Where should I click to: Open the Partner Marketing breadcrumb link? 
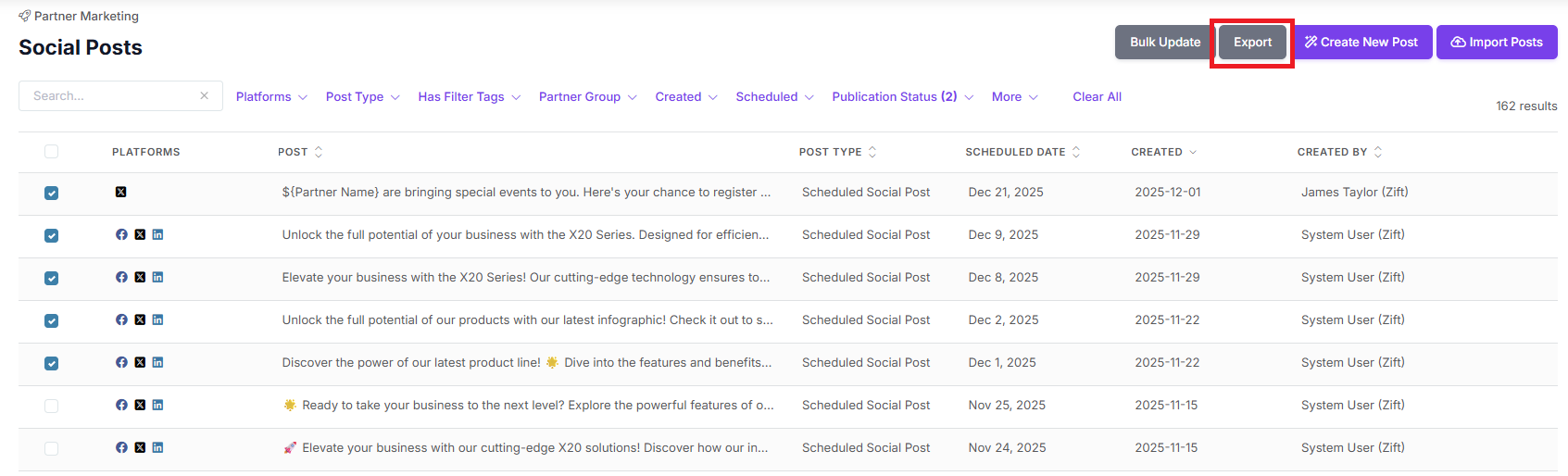(86, 16)
